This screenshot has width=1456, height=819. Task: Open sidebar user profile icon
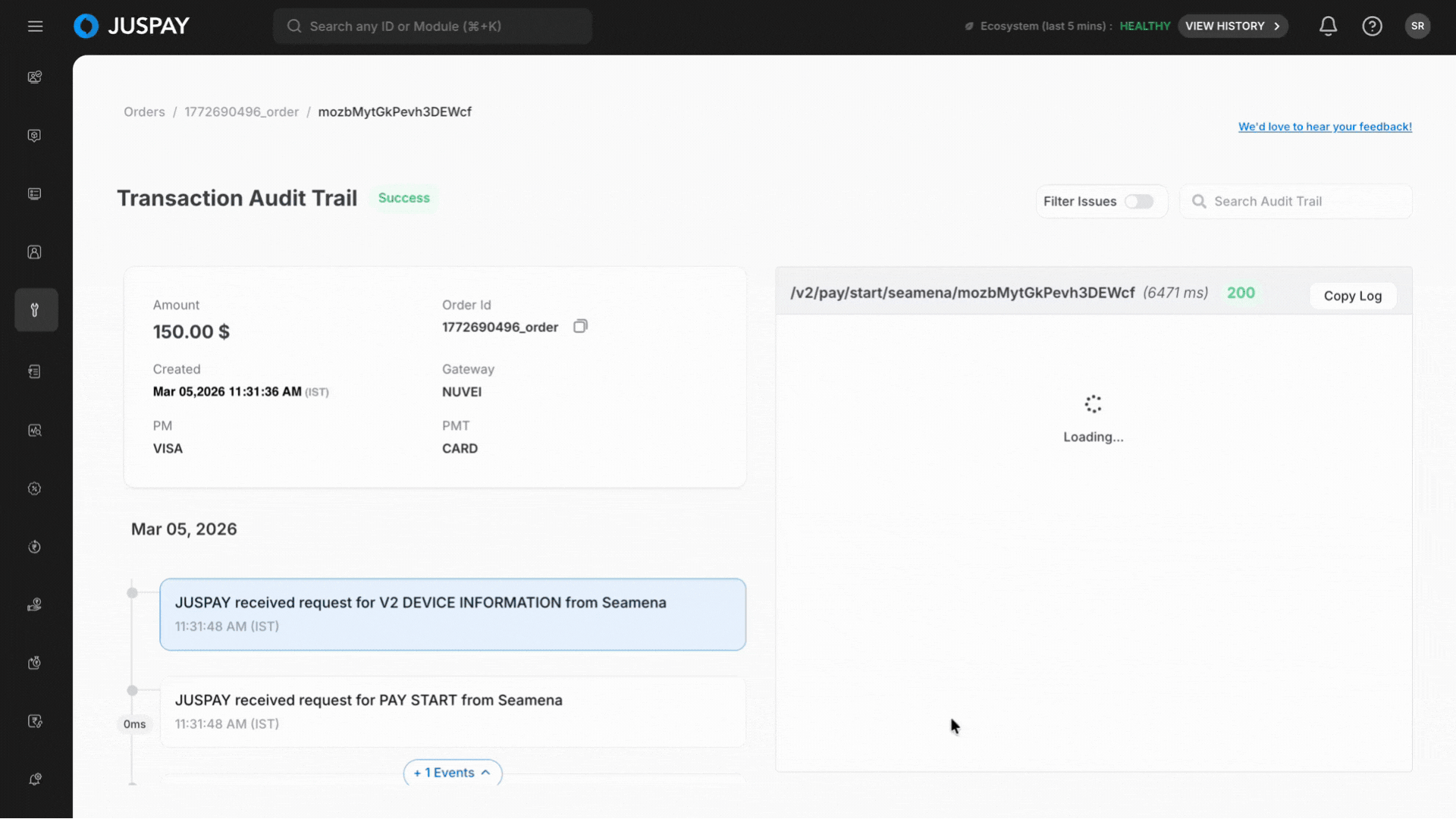tap(35, 252)
